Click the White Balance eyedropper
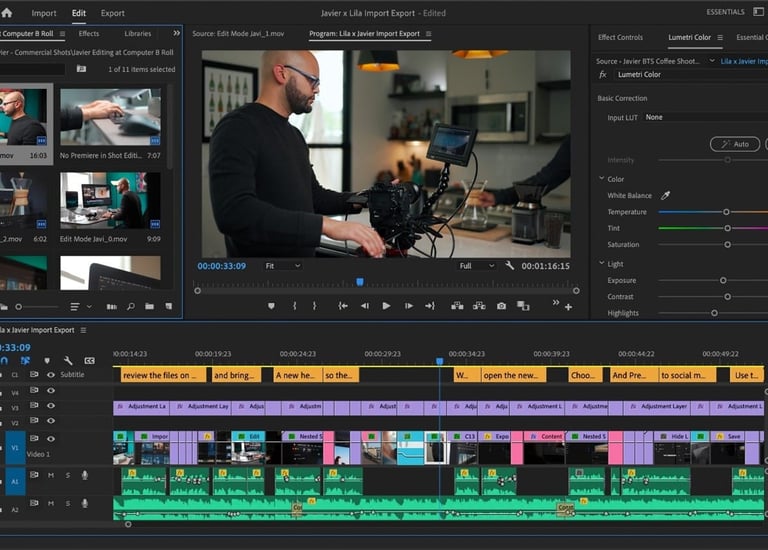 666,195
